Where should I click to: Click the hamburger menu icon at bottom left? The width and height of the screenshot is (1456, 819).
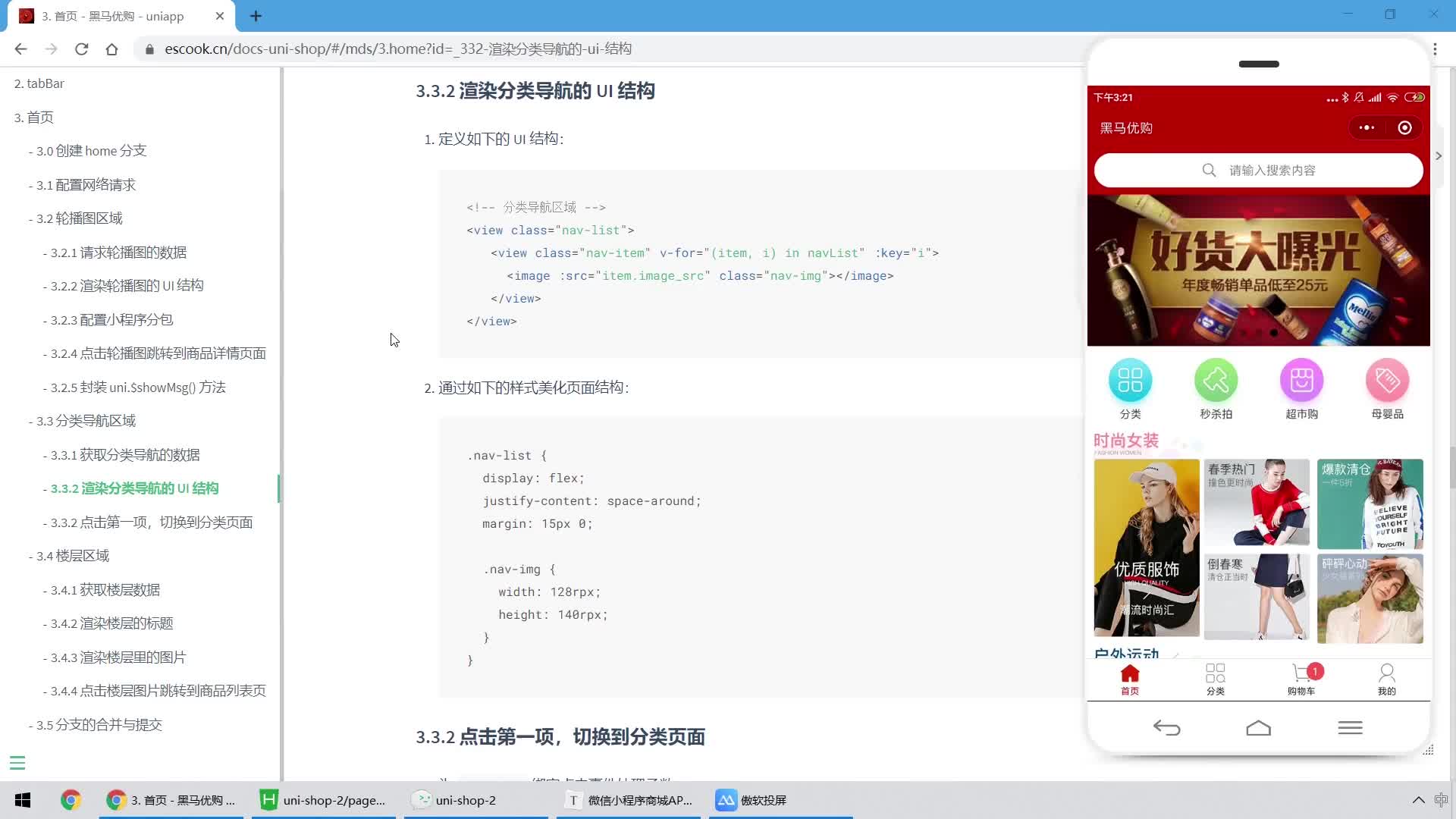17,763
